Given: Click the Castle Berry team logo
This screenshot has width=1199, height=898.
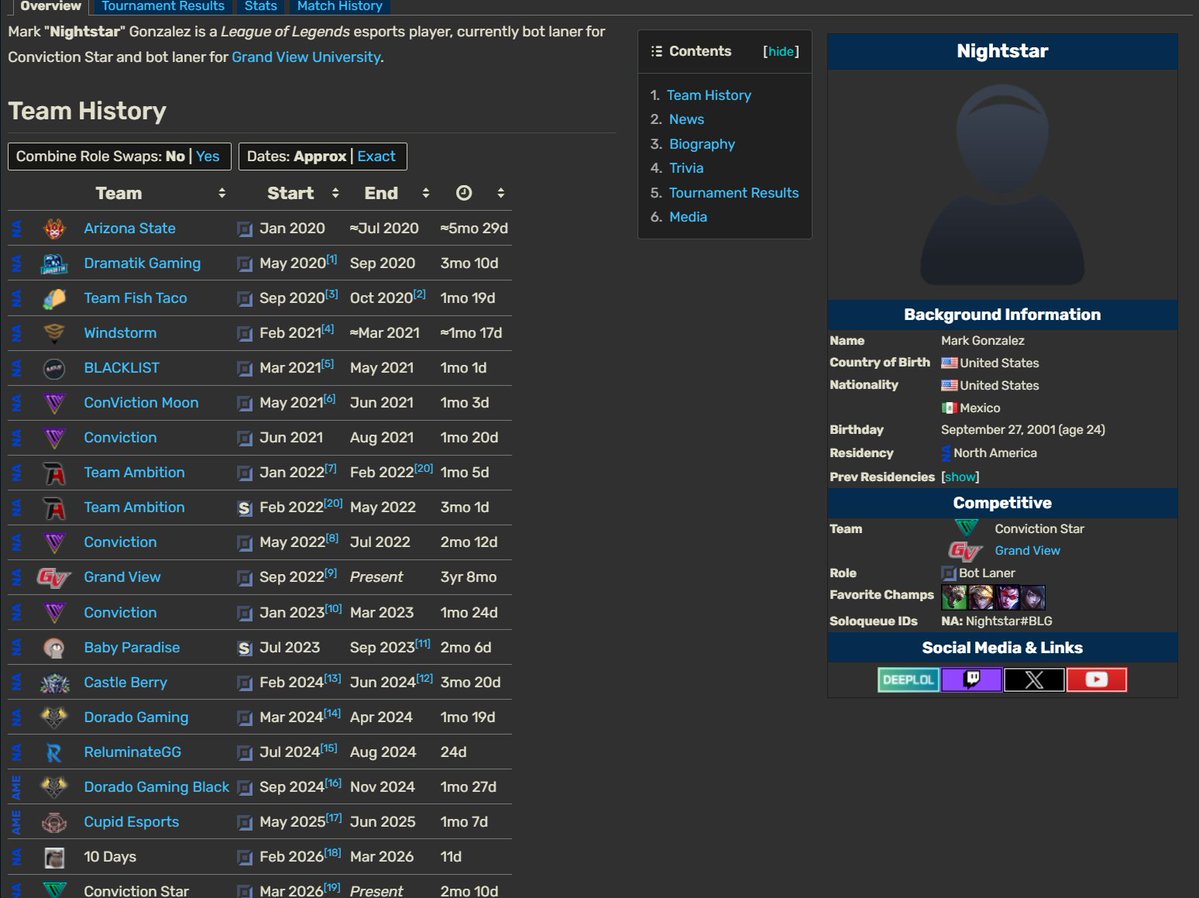Looking at the screenshot, I should [x=54, y=682].
